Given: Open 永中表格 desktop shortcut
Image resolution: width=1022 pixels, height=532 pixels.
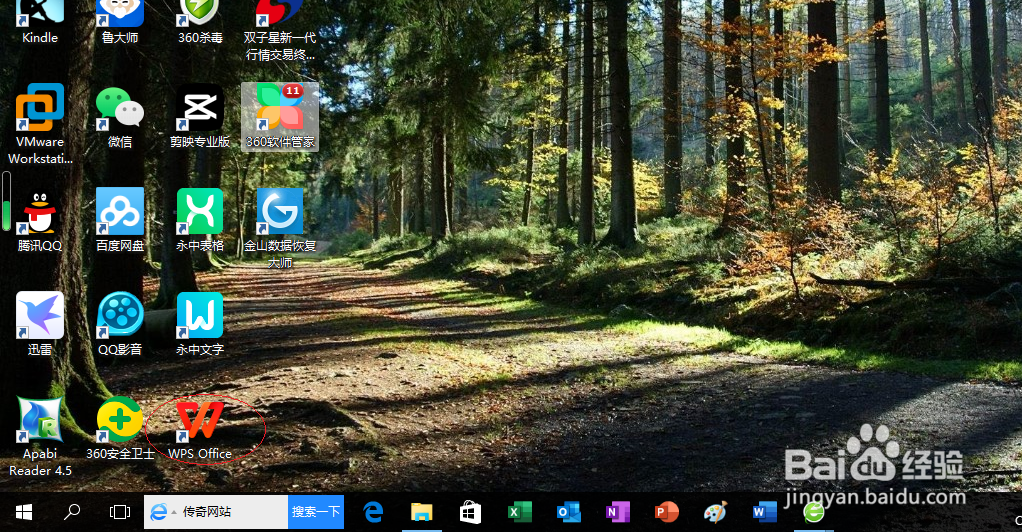Looking at the screenshot, I should coord(200,221).
